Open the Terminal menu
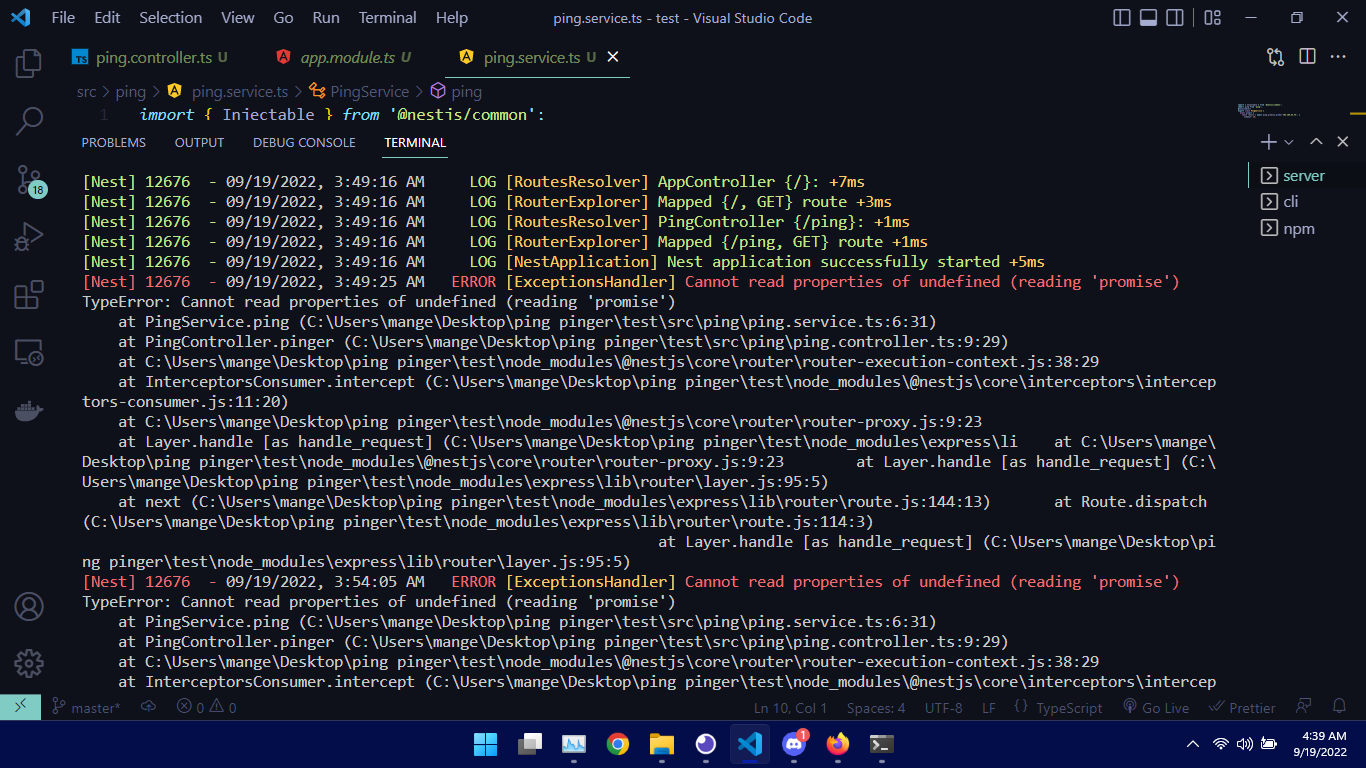This screenshot has height=768, width=1366. [x=388, y=18]
